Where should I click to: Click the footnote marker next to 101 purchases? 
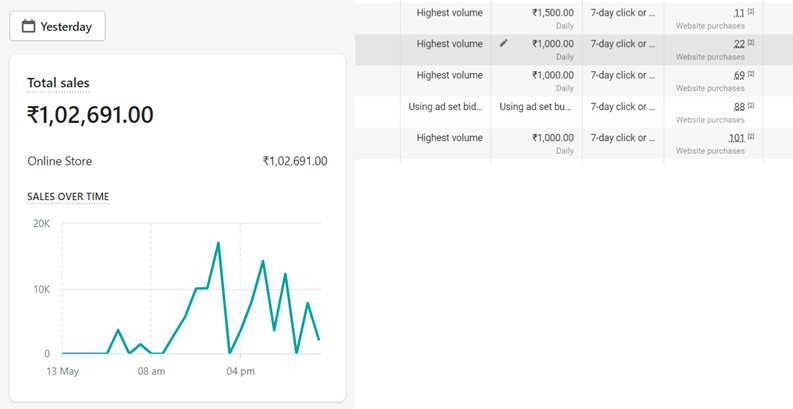751,137
